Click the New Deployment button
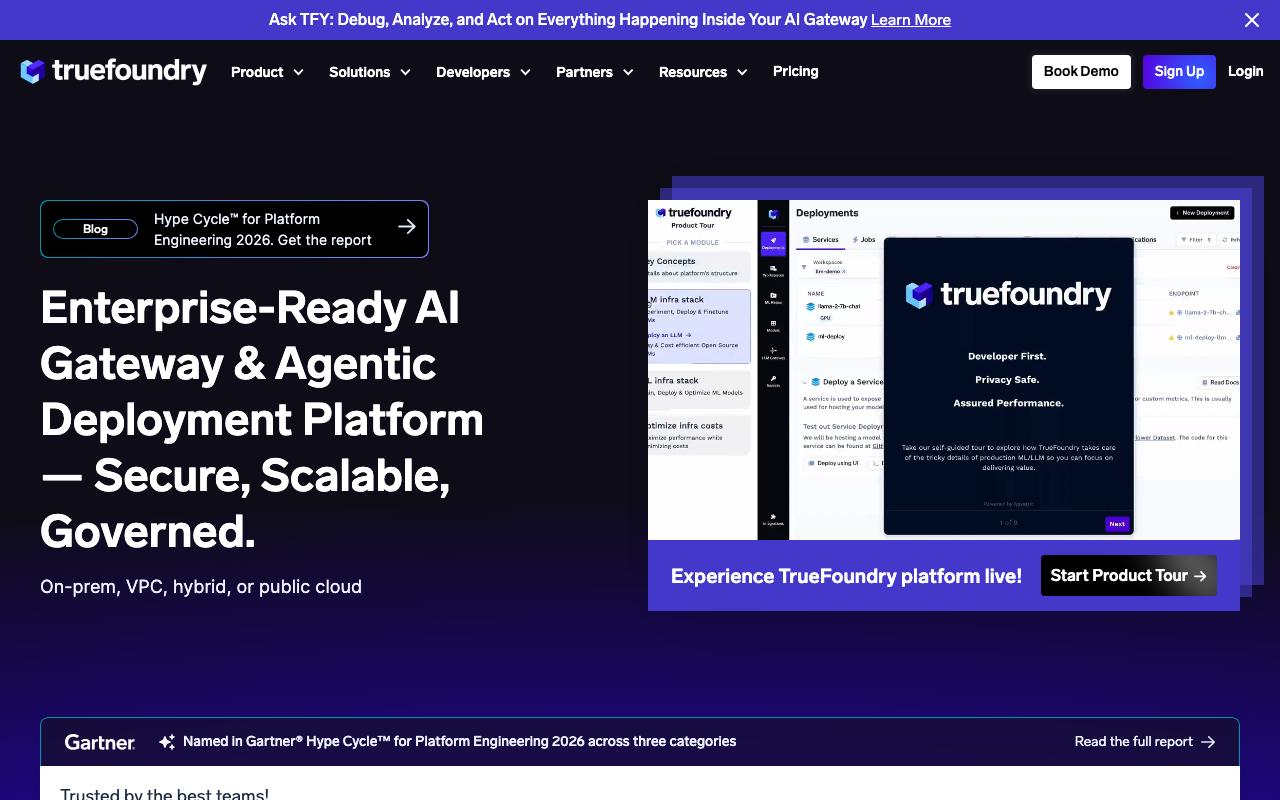This screenshot has height=800, width=1280. 1202,213
